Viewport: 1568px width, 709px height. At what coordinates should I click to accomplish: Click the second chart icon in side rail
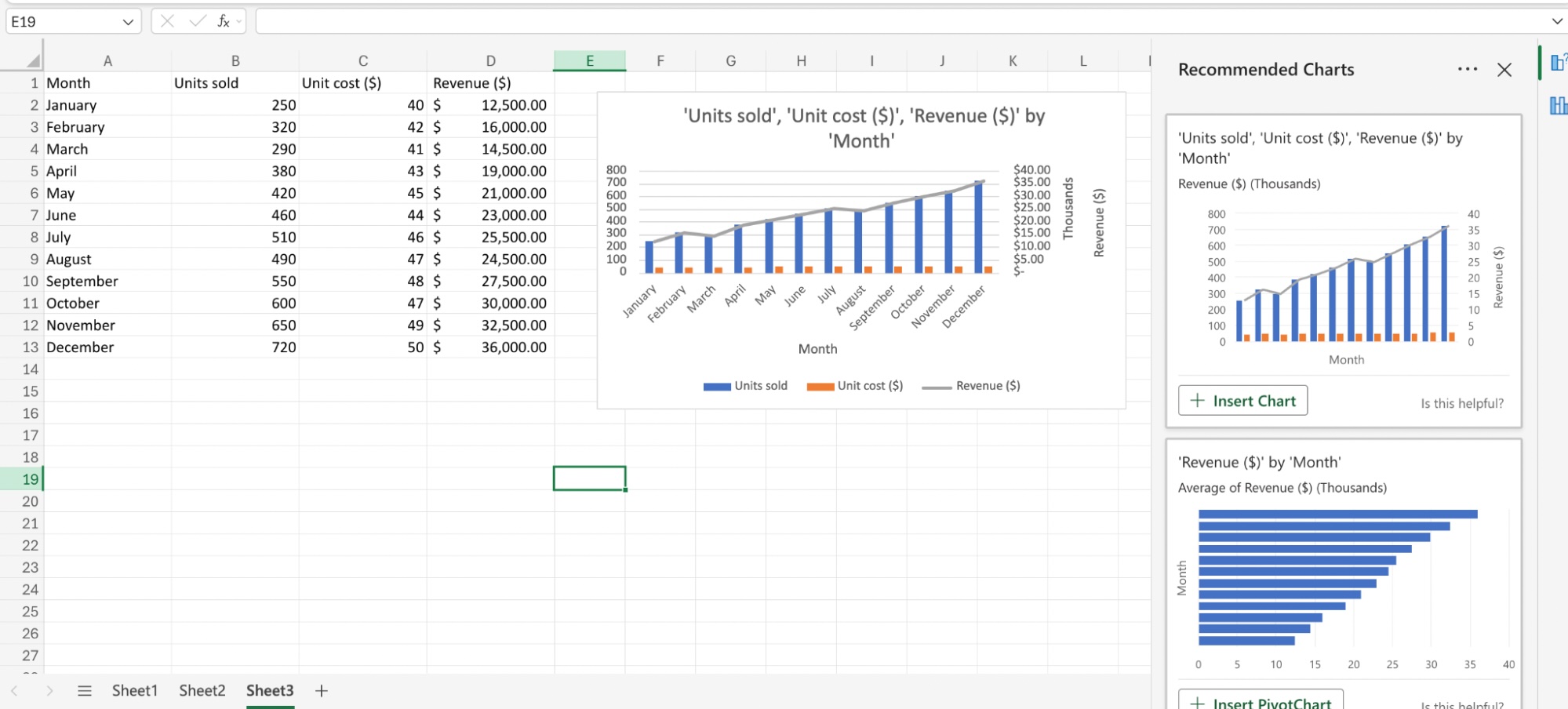pyautogui.click(x=1559, y=105)
